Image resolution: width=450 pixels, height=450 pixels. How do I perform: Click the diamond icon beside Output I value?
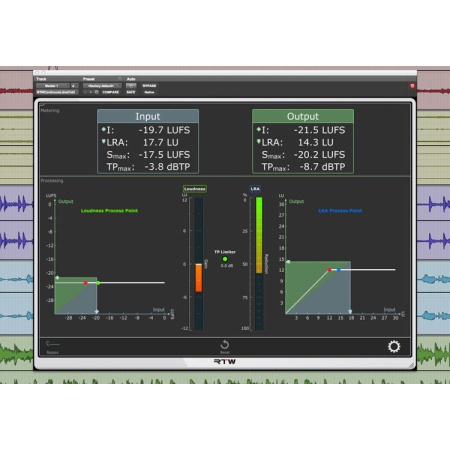(259, 129)
